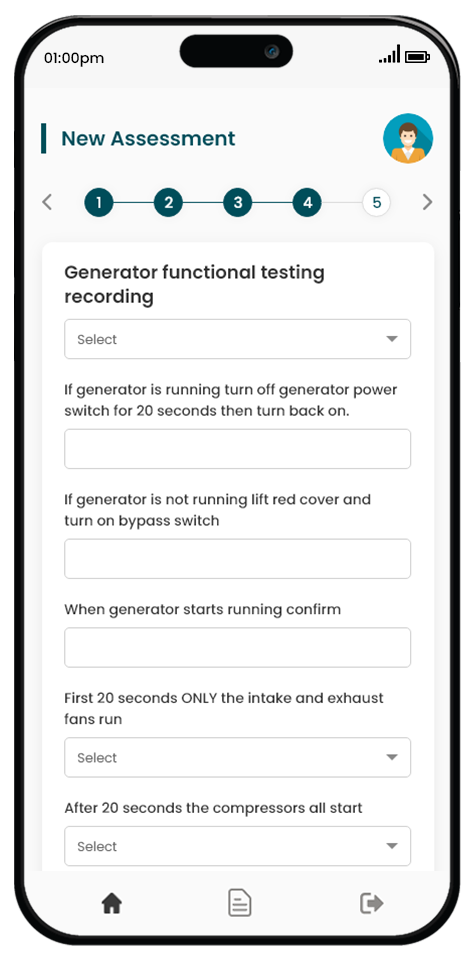Check the battery icon in status bar

417,57
